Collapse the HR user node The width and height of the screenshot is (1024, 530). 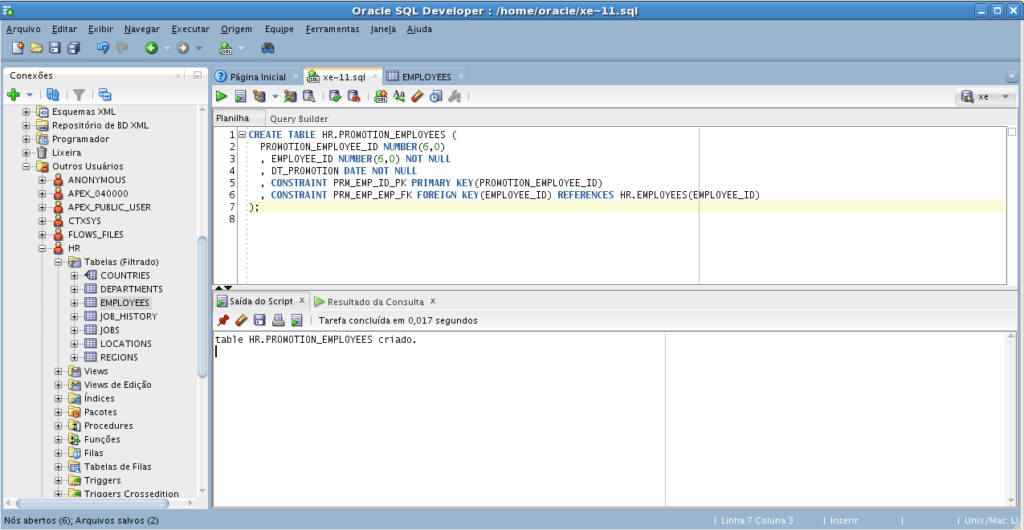[43, 248]
